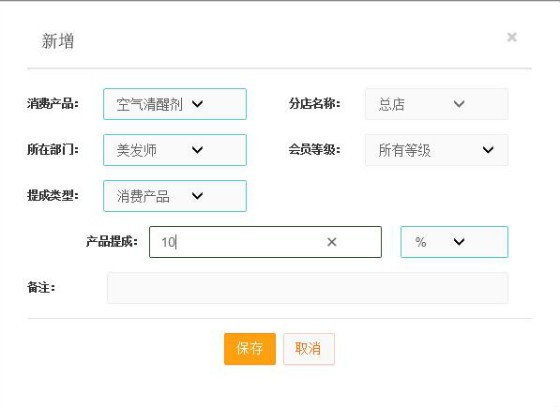This screenshot has height=412, width=560.
Task: Open the % unit dropdown
Action: pyautogui.click(x=454, y=242)
